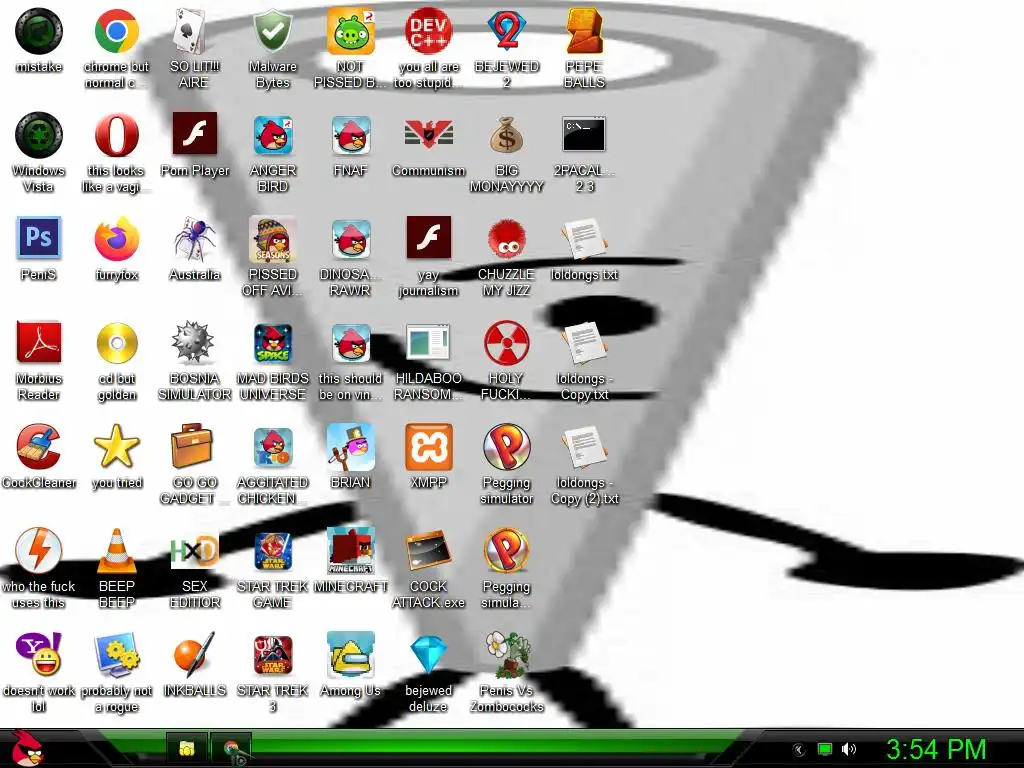The width and height of the screenshot is (1024, 768).
Task: Open the folder button on the taskbar
Action: pos(187,748)
